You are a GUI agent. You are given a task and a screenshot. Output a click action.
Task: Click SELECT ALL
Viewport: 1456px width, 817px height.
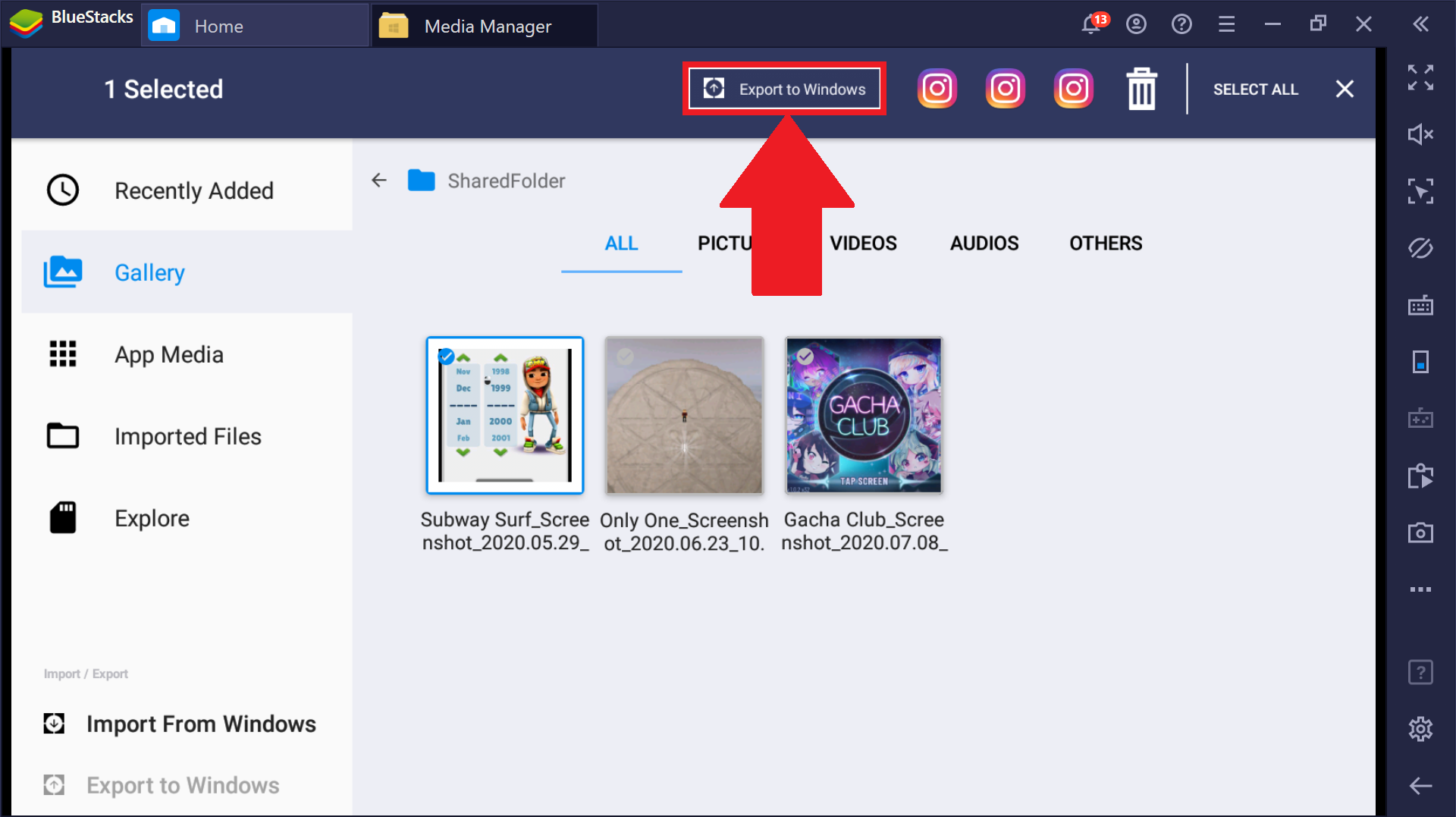coord(1256,90)
